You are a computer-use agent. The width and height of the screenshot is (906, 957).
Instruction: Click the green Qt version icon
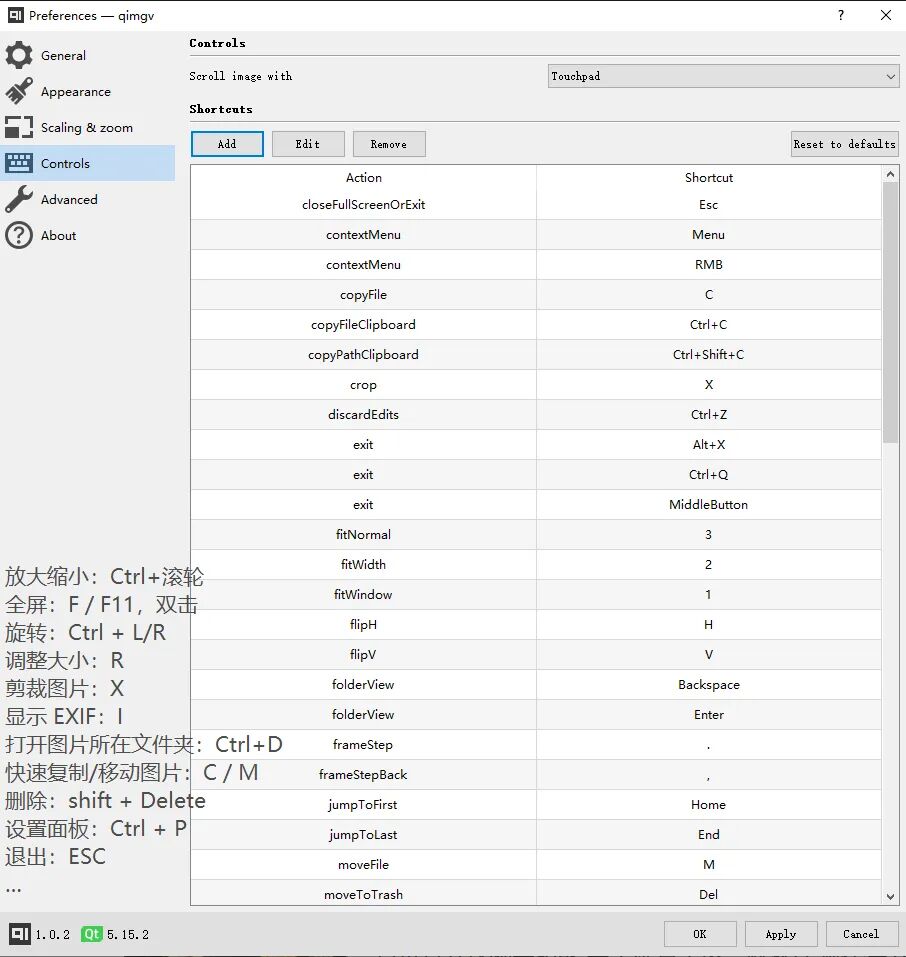[92, 934]
